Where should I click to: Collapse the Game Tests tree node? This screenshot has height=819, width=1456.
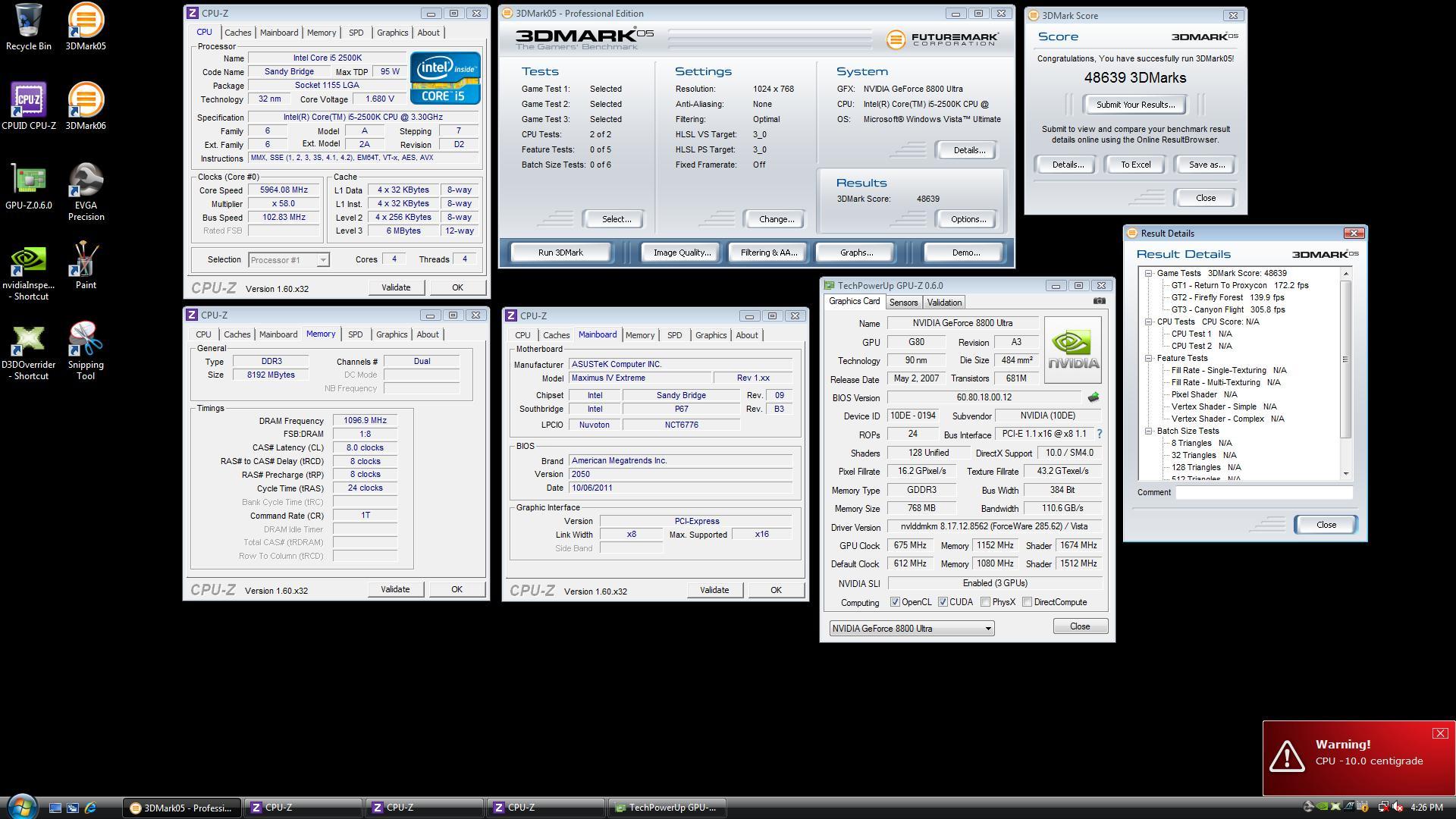1149,273
